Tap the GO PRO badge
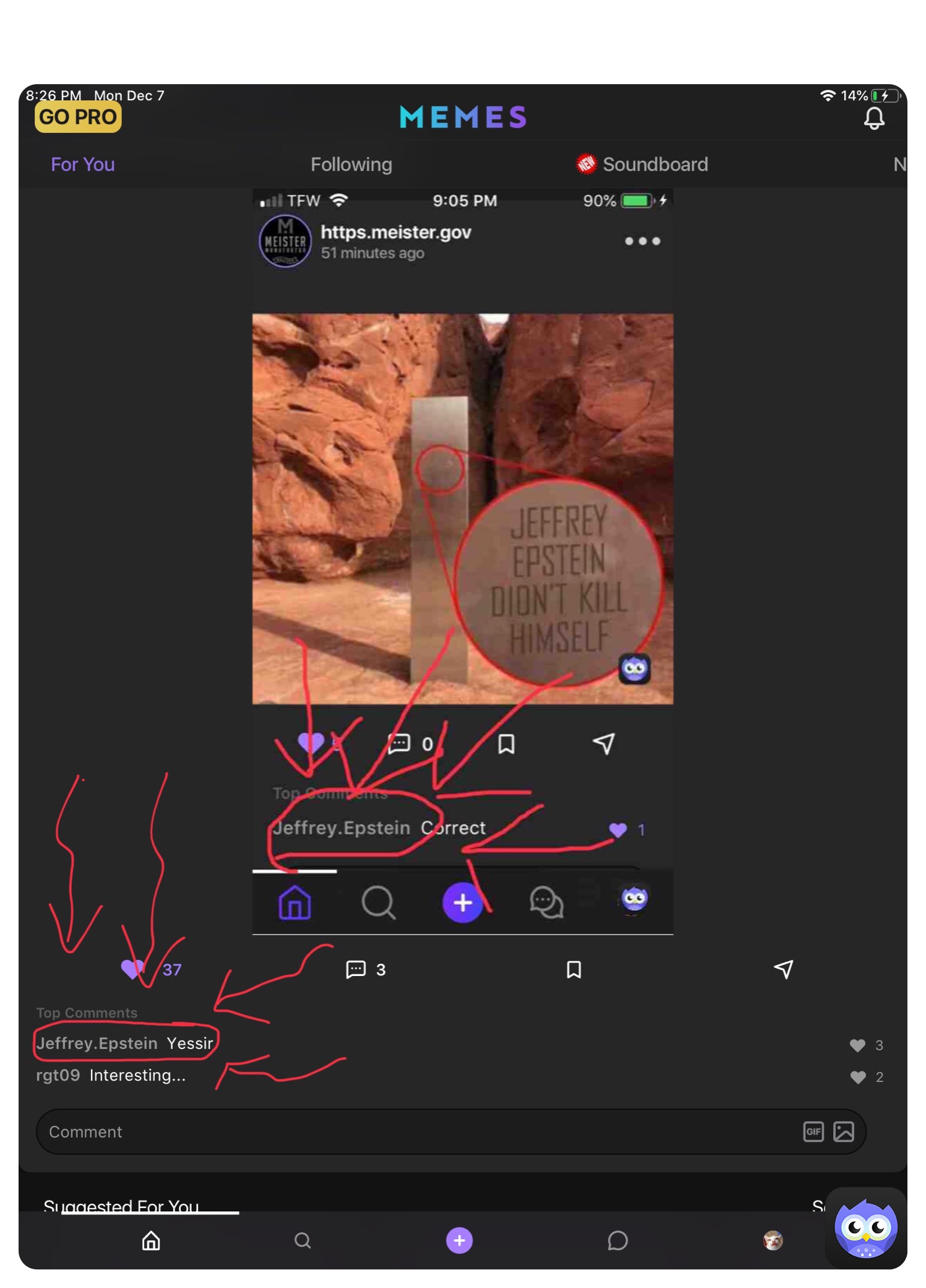Image resolution: width=926 pixels, height=1288 pixels. point(78,117)
